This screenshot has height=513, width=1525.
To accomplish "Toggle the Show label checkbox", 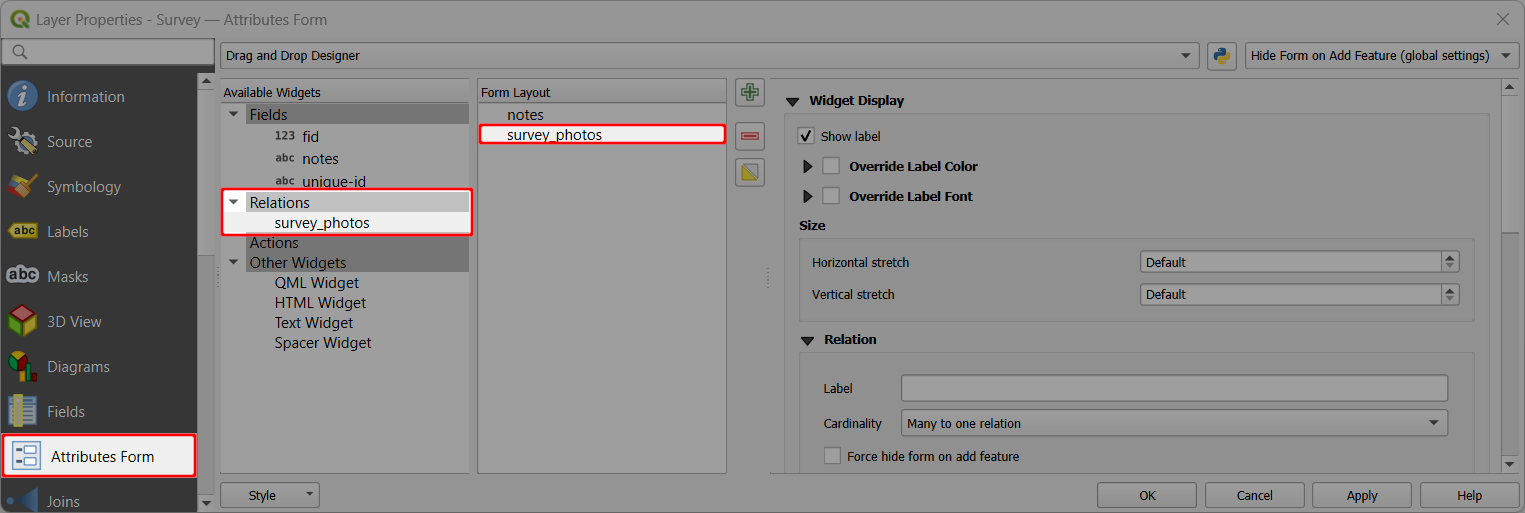I will click(x=806, y=136).
